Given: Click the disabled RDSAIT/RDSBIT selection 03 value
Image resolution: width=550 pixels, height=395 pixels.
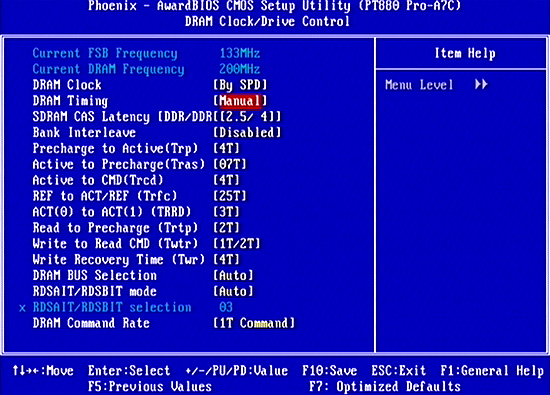Looking at the screenshot, I should pyautogui.click(x=226, y=307).
